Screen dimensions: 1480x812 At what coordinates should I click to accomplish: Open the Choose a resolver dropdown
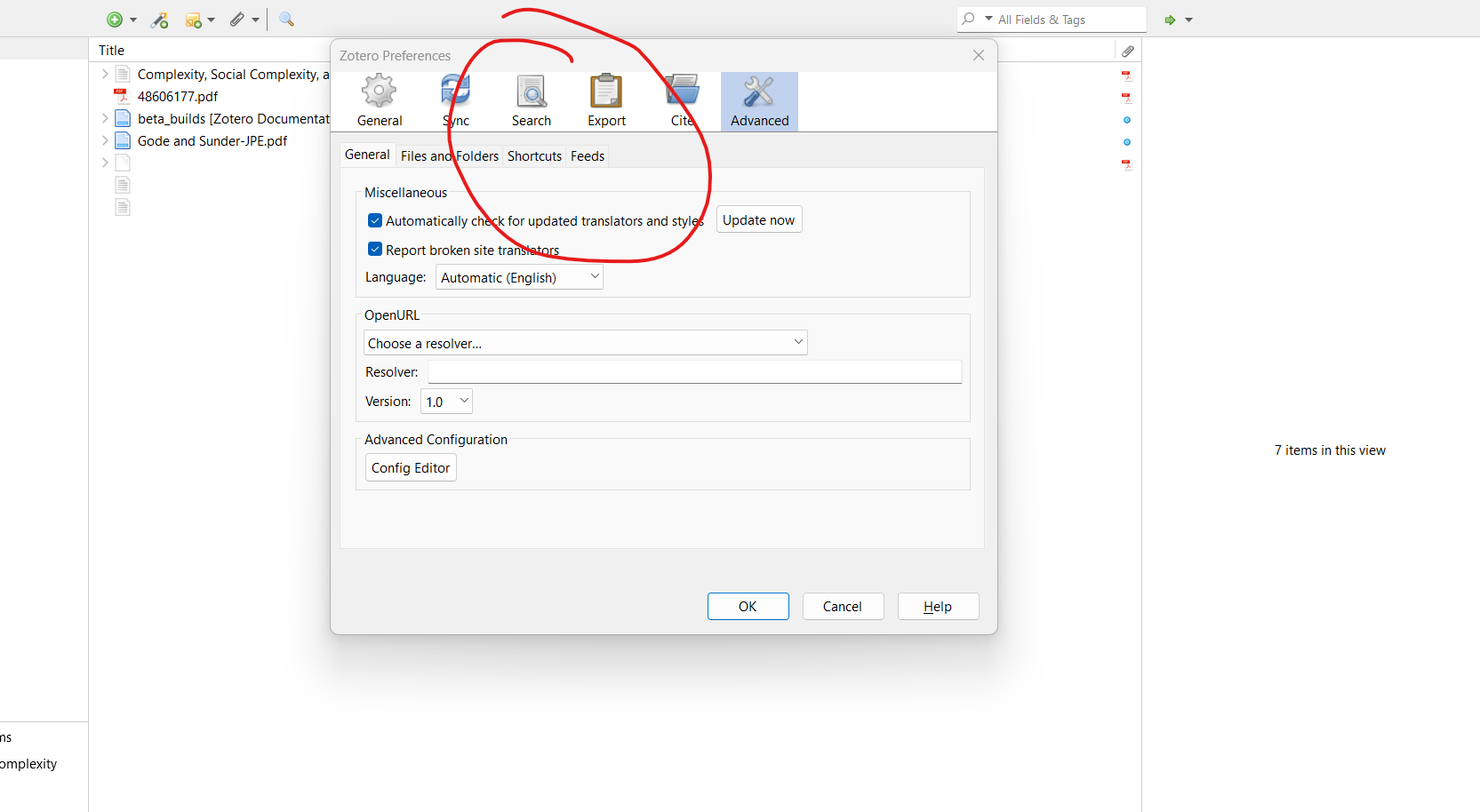tap(585, 343)
